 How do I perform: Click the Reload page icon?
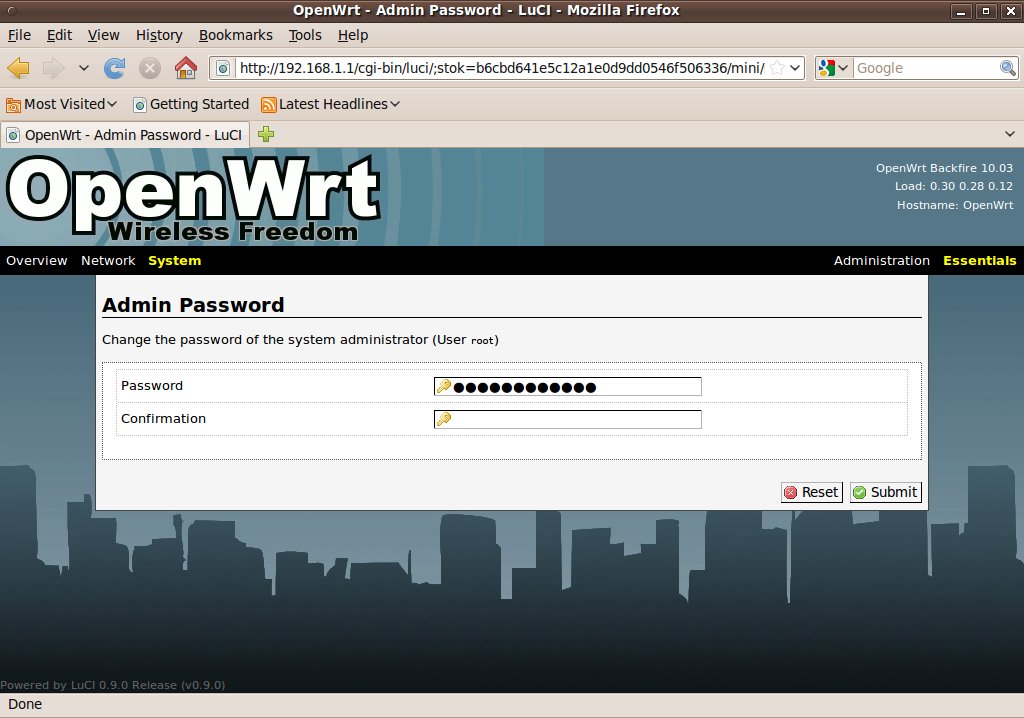tap(115, 68)
